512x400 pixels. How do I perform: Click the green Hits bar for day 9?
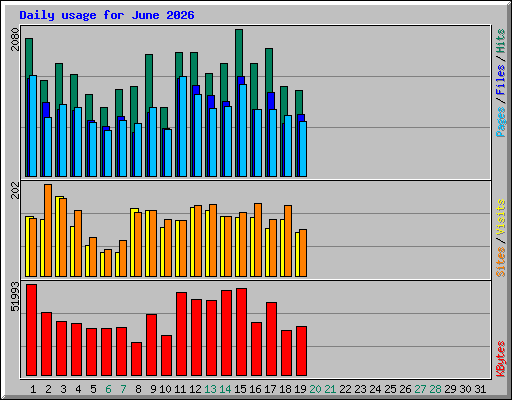click(x=149, y=81)
